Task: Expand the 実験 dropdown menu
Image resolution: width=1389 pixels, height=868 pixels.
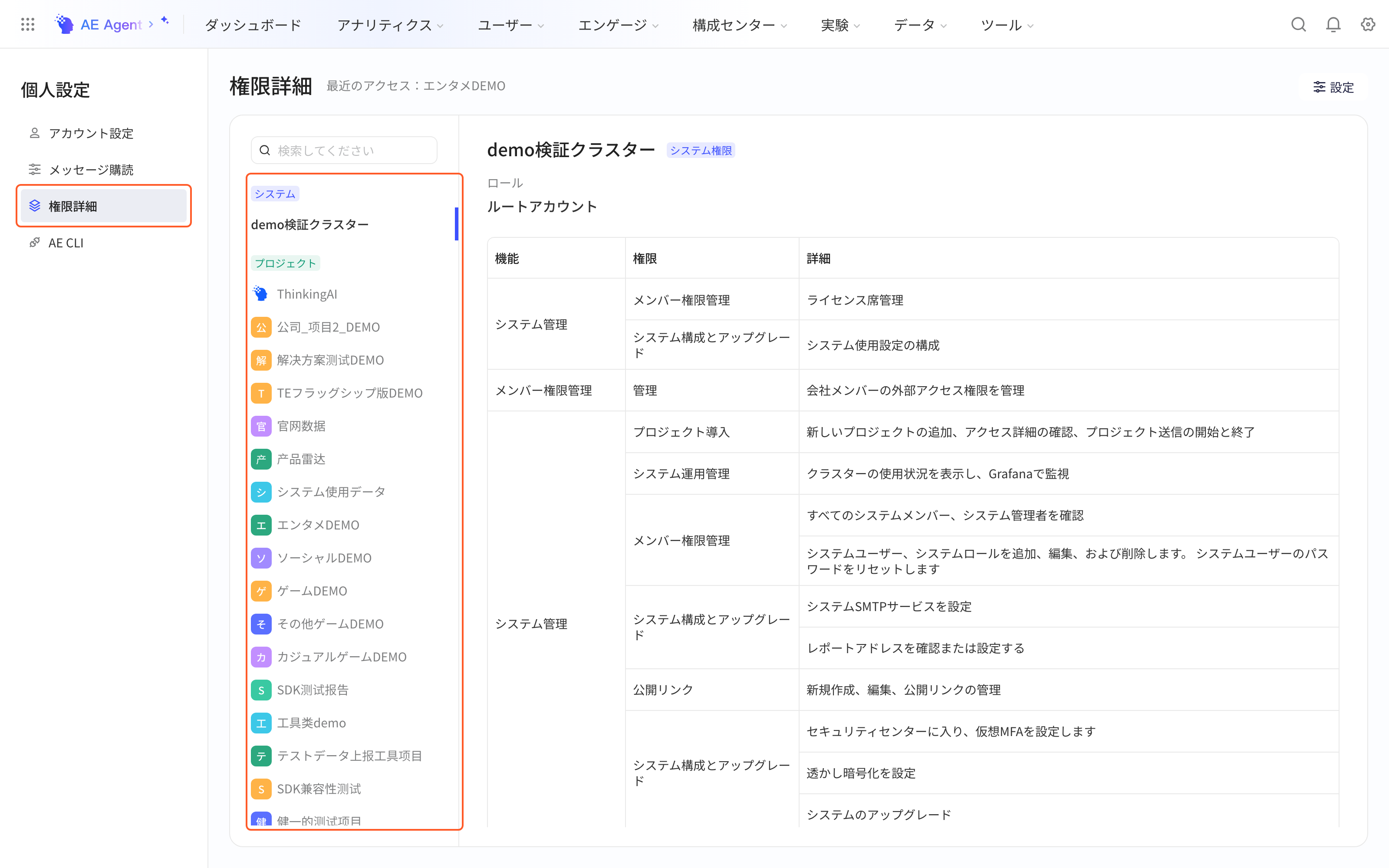Action: pyautogui.click(x=840, y=25)
